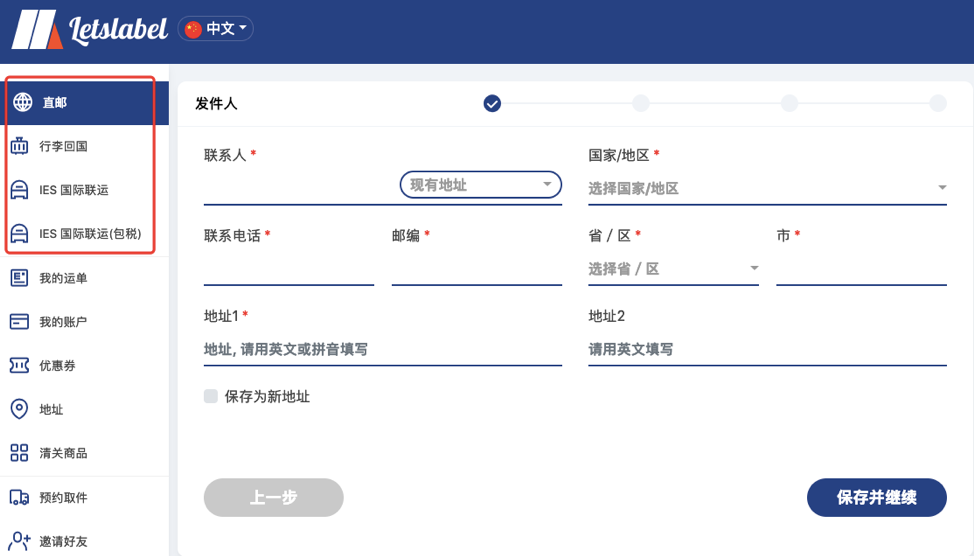Expand the 现有地址 dropdown

[481, 185]
